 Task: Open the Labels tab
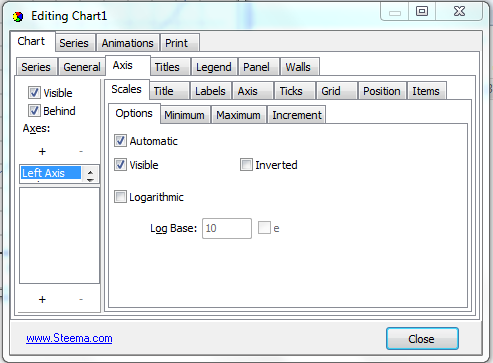pos(210,91)
